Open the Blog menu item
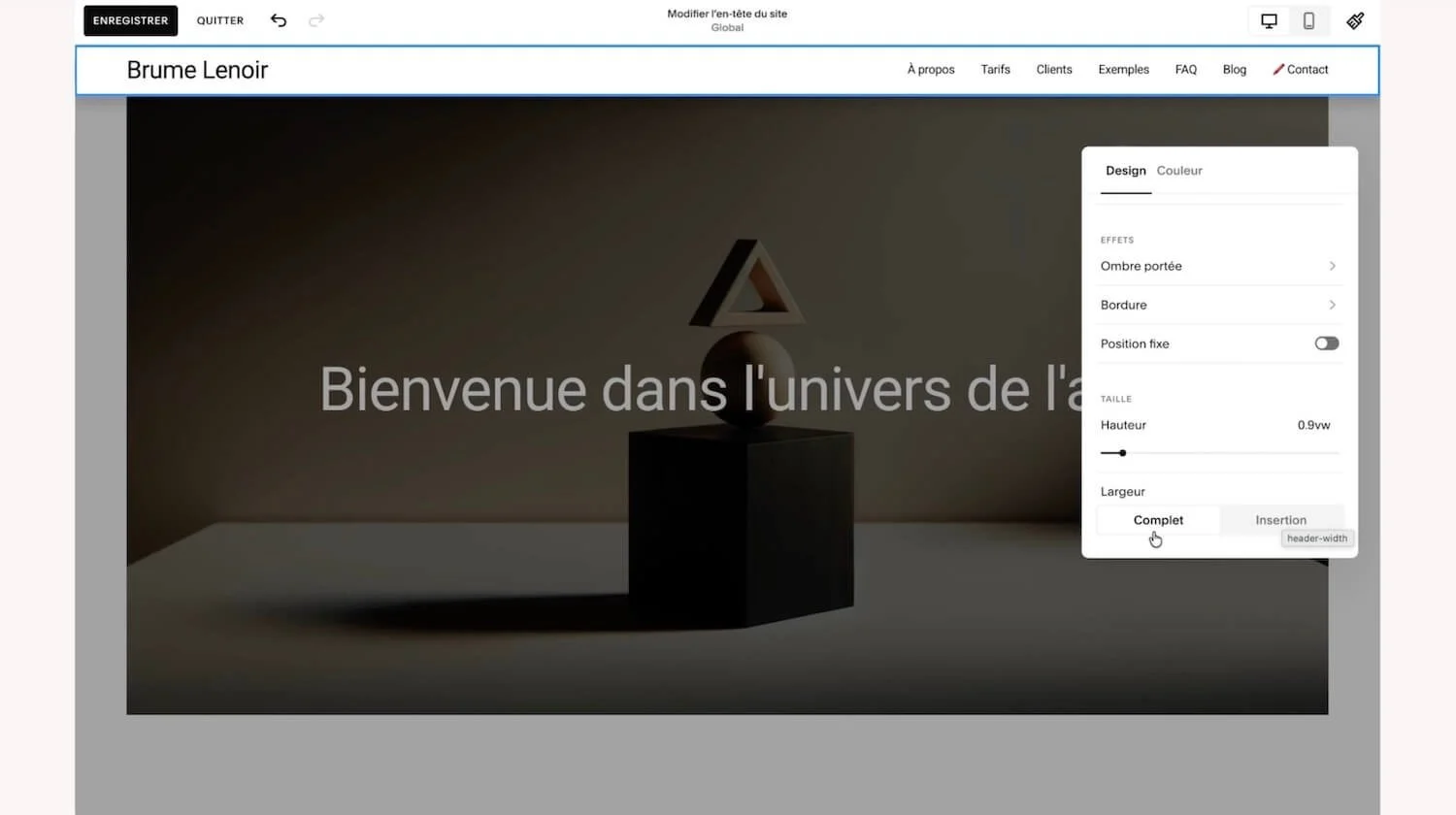Image resolution: width=1456 pixels, height=815 pixels. coord(1234,69)
